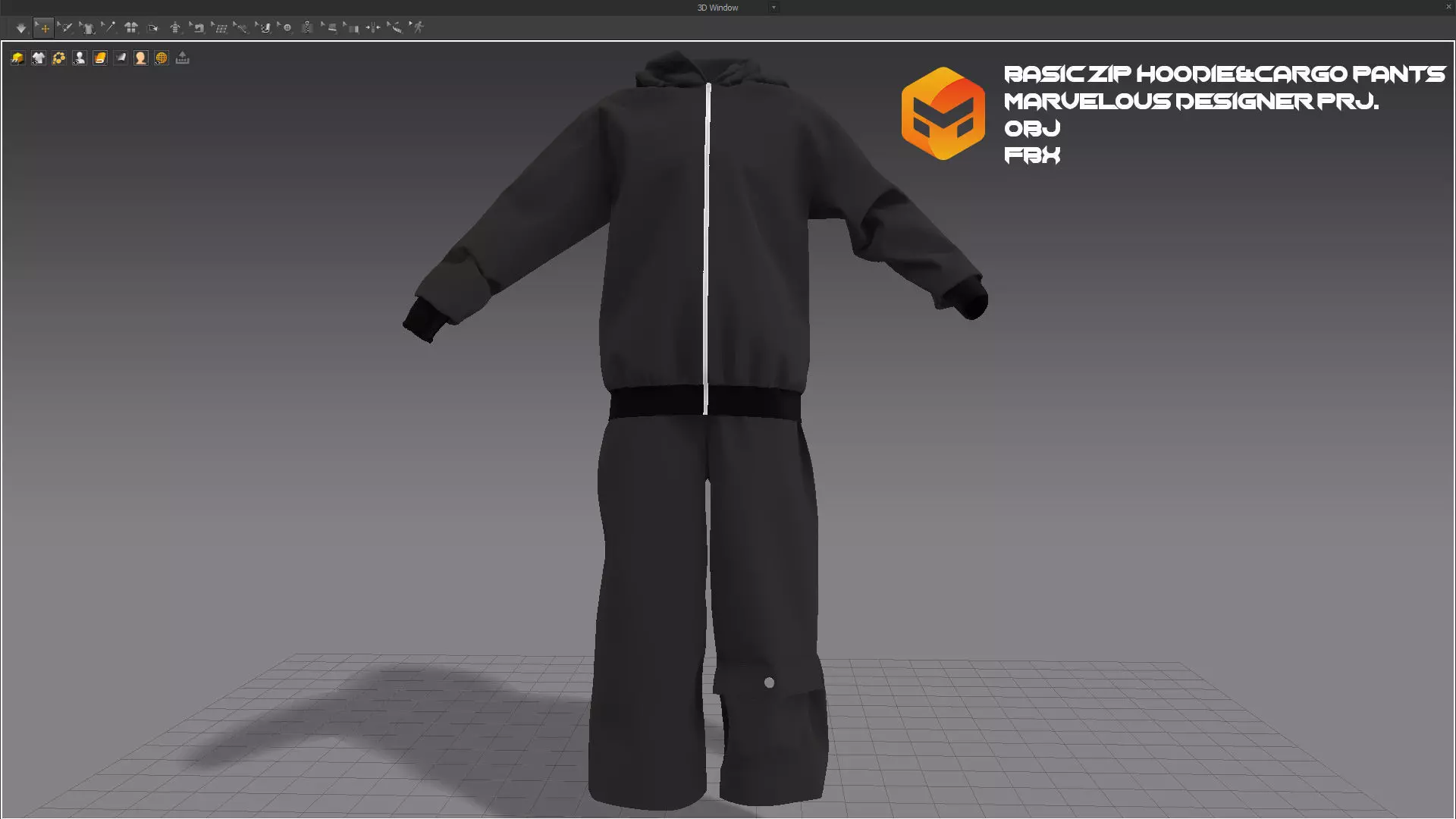1456x819 pixels.
Task: Click the arrow-into-box arrangement icon
Action: click(152, 28)
